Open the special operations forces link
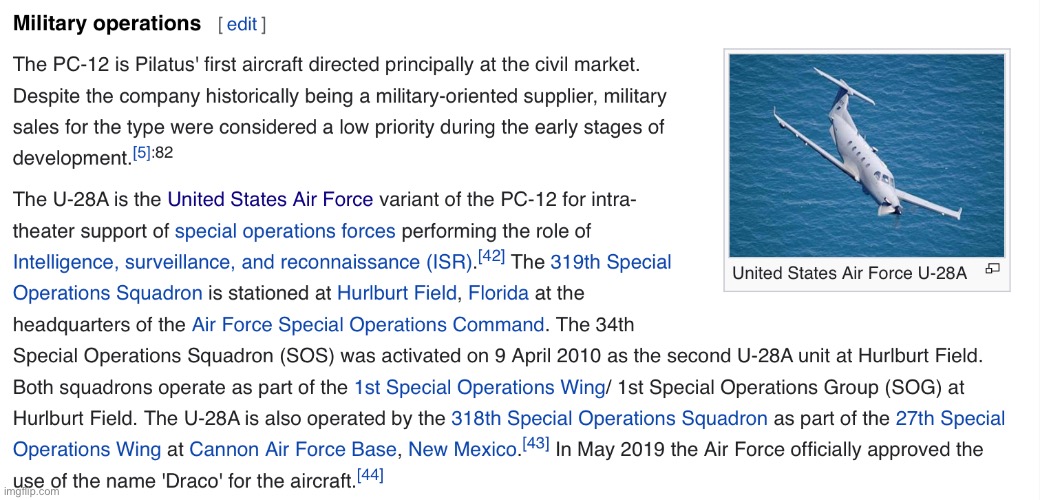 click(x=285, y=231)
